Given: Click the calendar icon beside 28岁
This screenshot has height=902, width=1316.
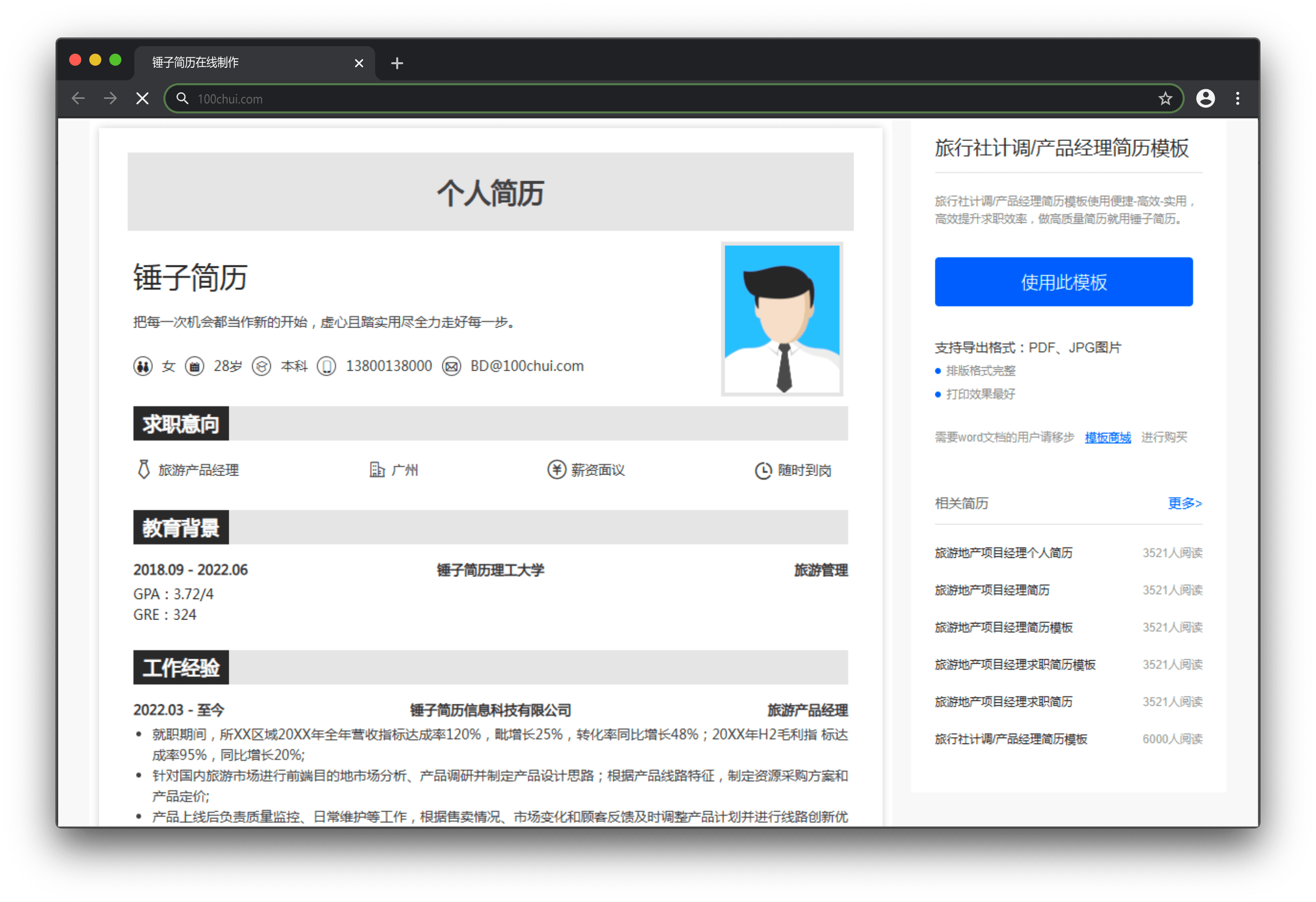Looking at the screenshot, I should 194,366.
